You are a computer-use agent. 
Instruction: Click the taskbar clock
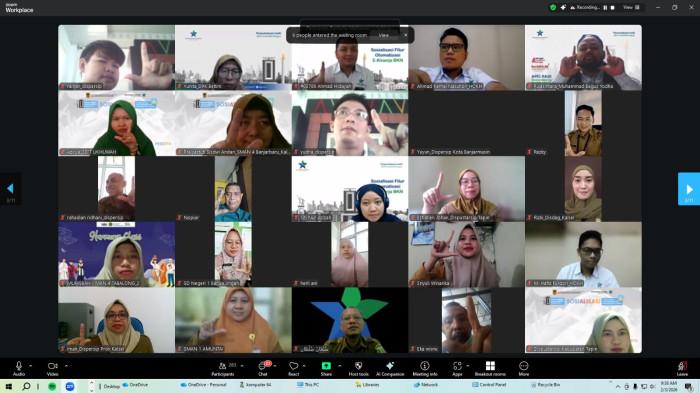pos(668,386)
